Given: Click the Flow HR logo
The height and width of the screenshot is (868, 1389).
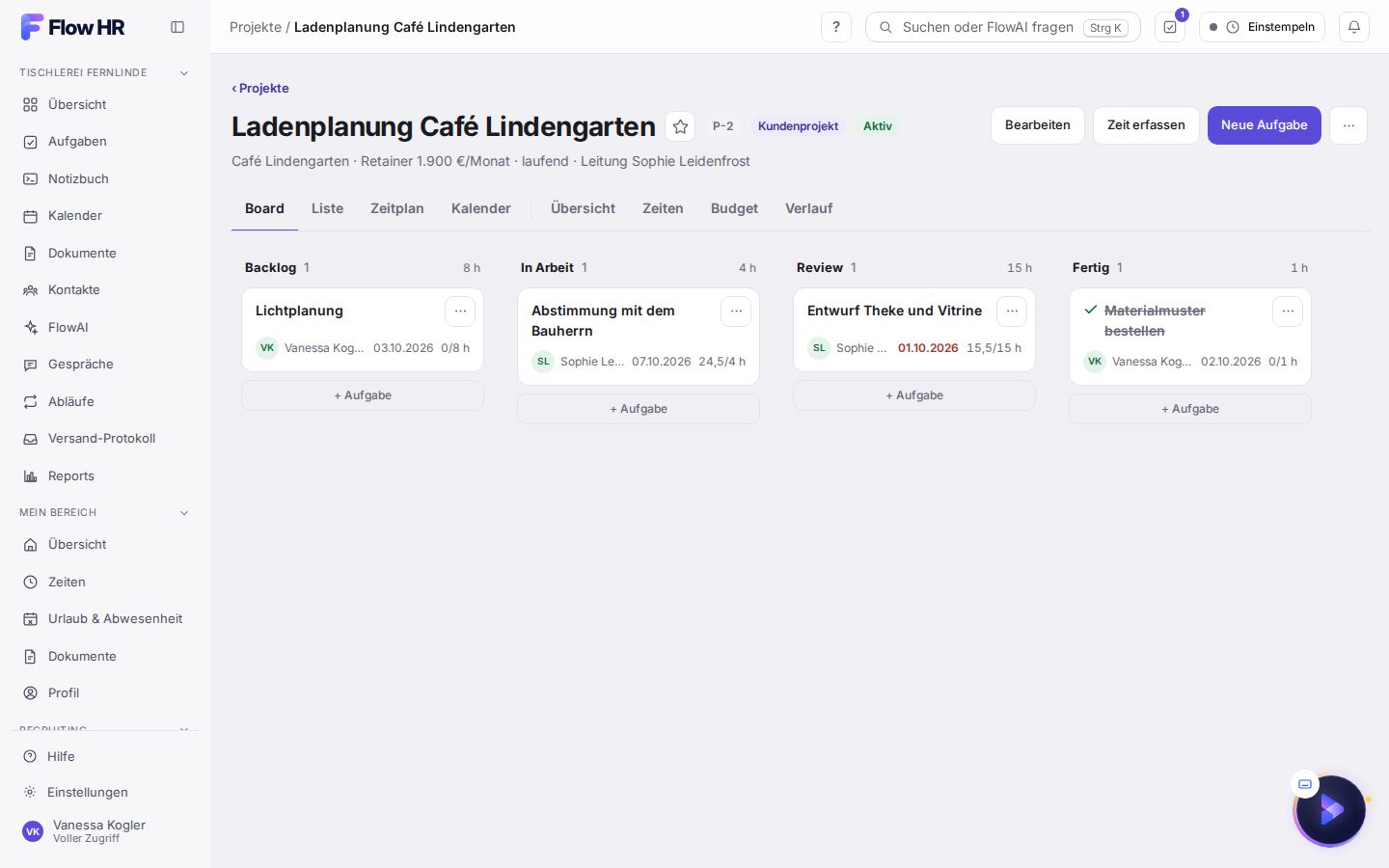Looking at the screenshot, I should pos(73,27).
